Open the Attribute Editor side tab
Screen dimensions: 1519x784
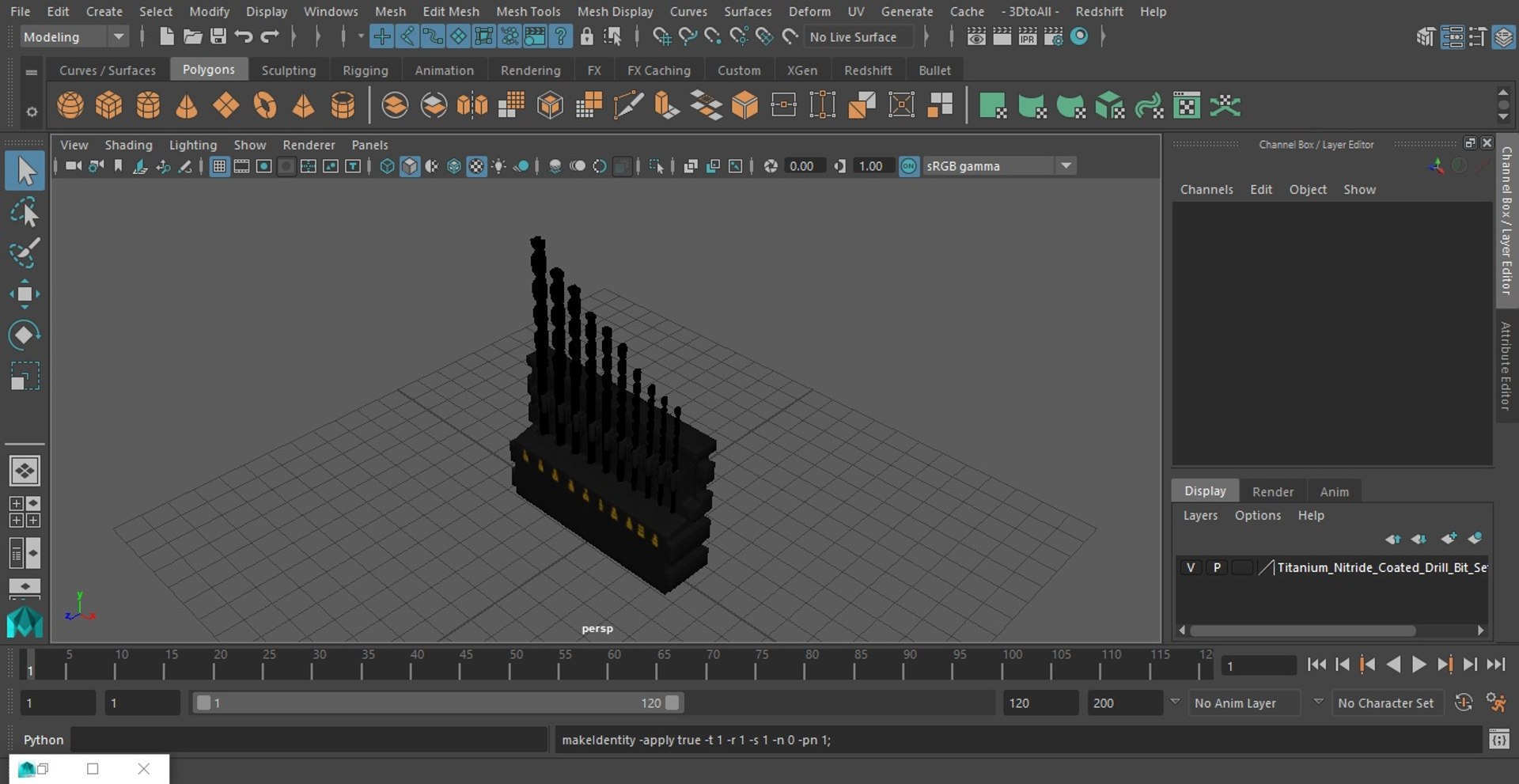pyautogui.click(x=1506, y=366)
